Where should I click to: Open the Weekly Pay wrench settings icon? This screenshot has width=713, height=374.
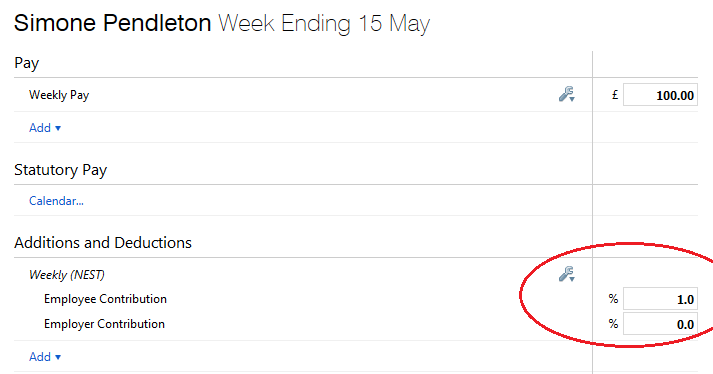[x=567, y=94]
